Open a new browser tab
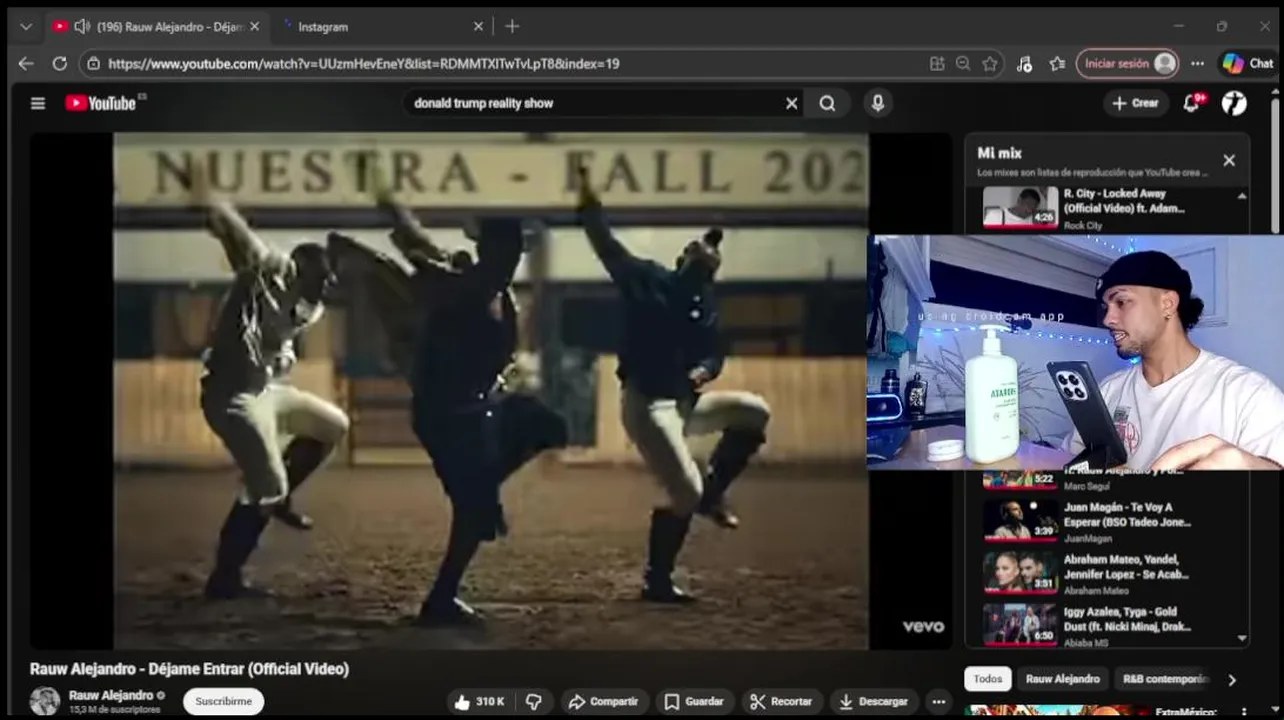The width and height of the screenshot is (1284, 720). tap(512, 26)
